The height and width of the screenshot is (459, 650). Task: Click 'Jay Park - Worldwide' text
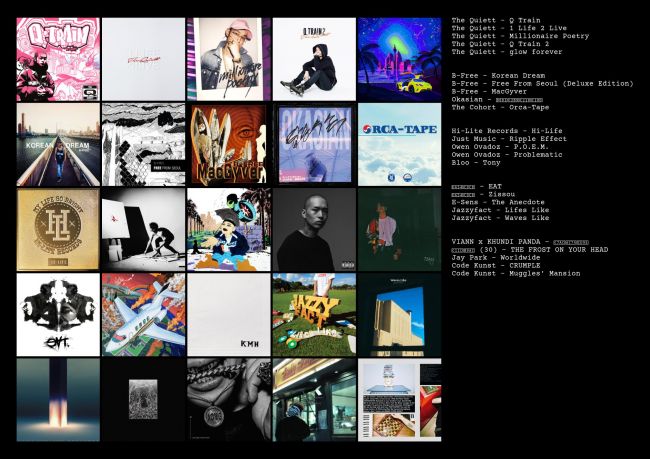point(496,257)
